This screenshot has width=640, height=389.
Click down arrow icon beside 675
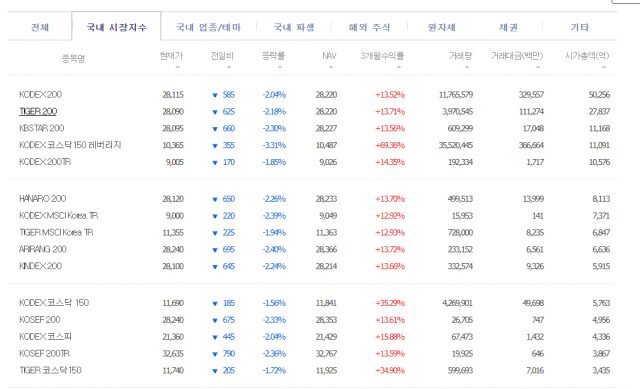(215, 320)
